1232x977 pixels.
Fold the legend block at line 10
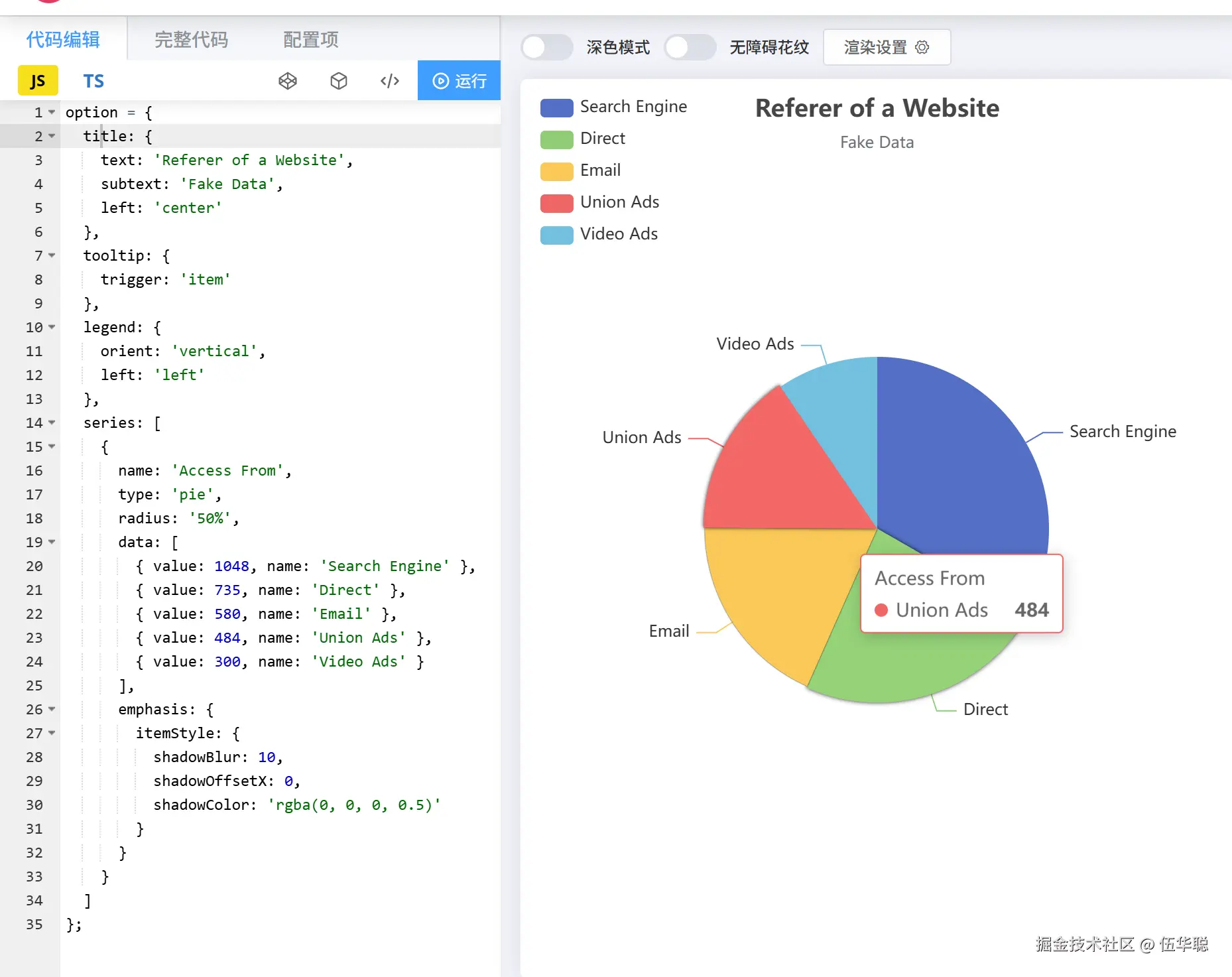click(x=52, y=327)
